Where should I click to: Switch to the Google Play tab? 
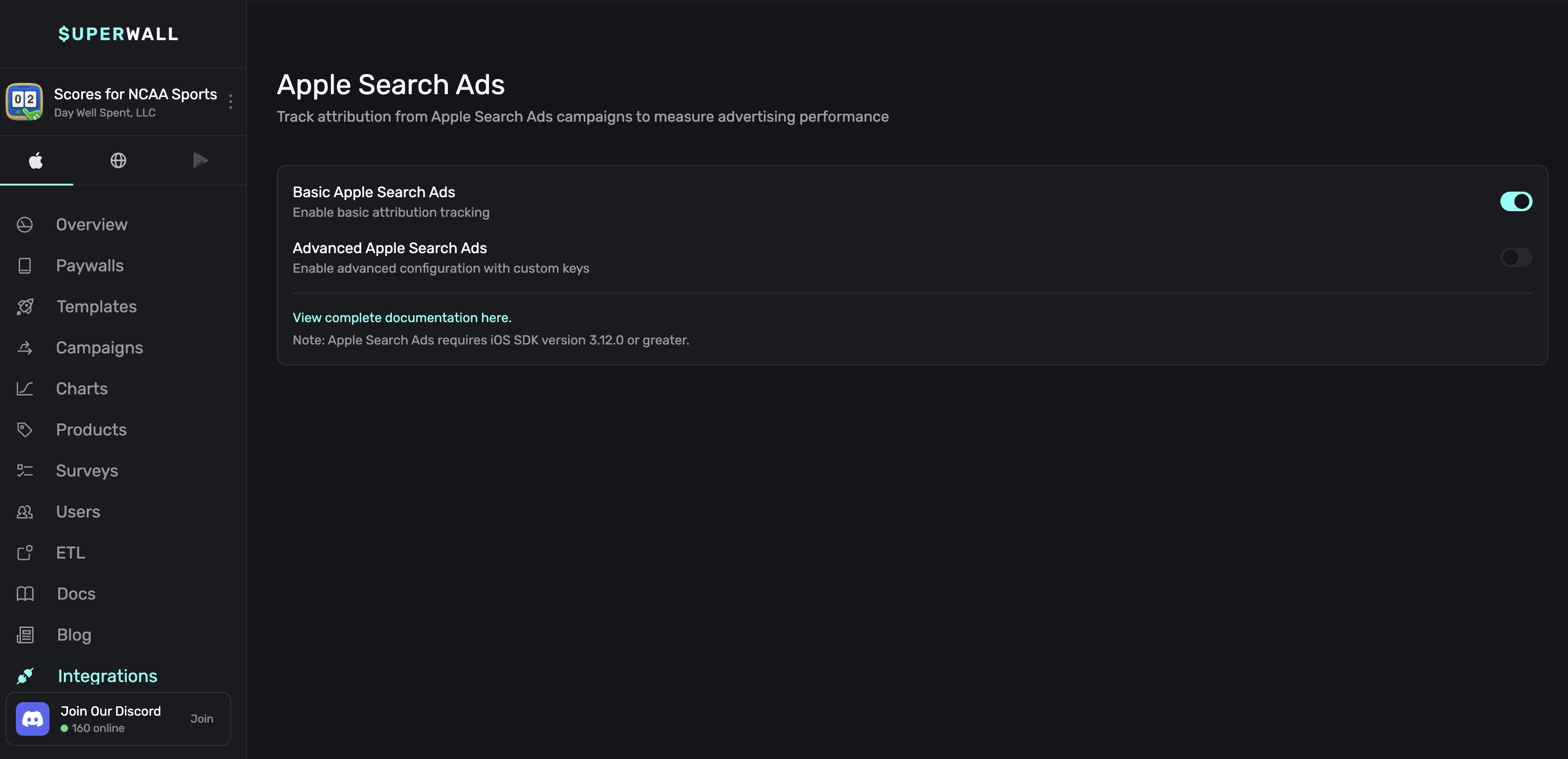[200, 161]
